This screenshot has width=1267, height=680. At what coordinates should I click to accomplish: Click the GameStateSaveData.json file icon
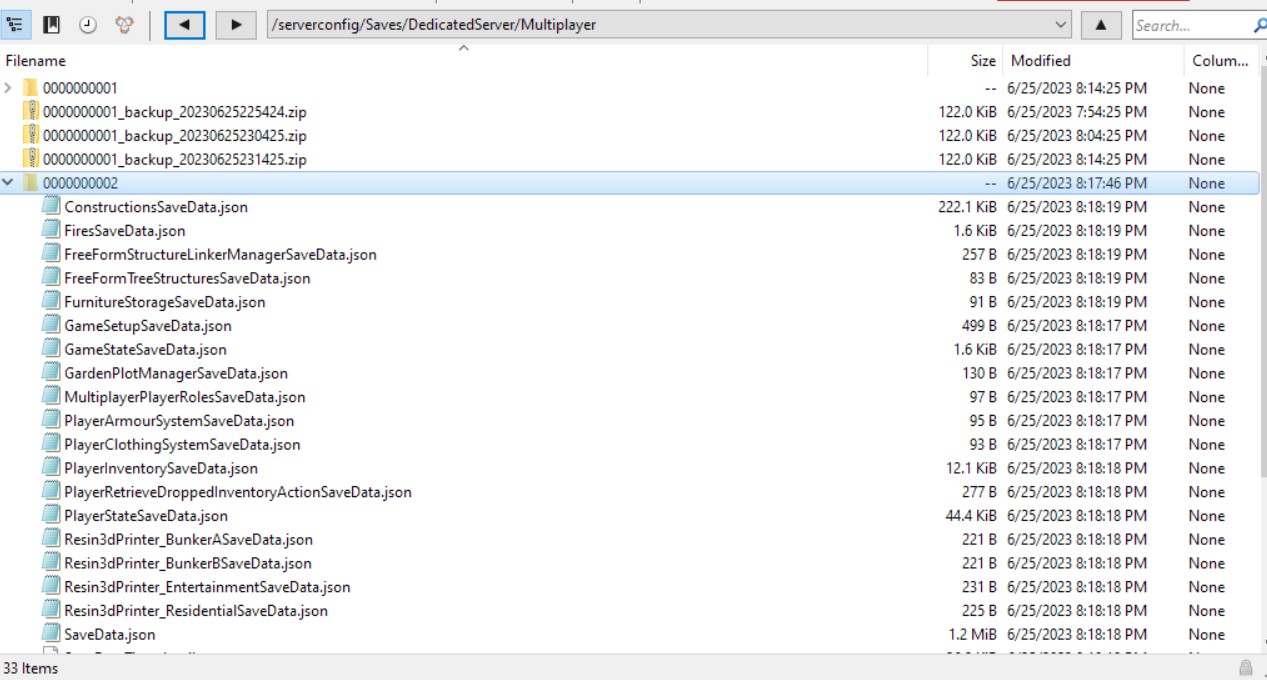pyautogui.click(x=52, y=349)
